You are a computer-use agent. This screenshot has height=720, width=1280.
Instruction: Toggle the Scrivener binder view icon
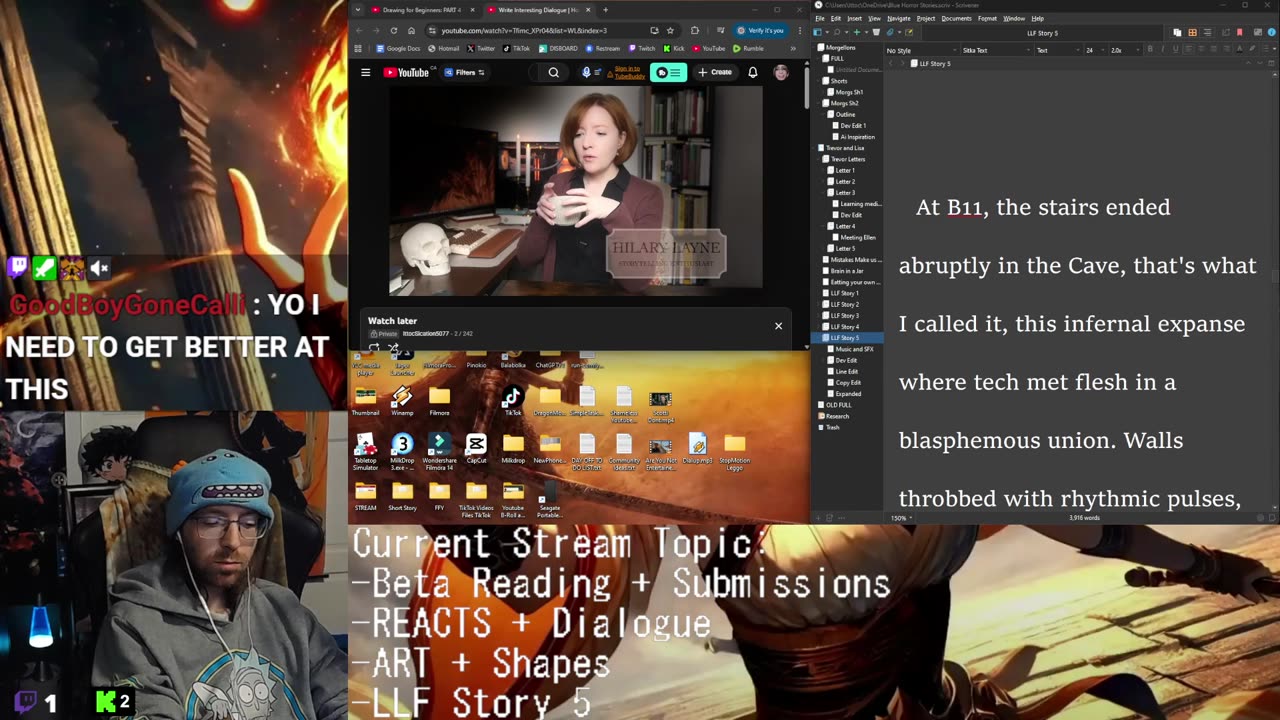817,32
